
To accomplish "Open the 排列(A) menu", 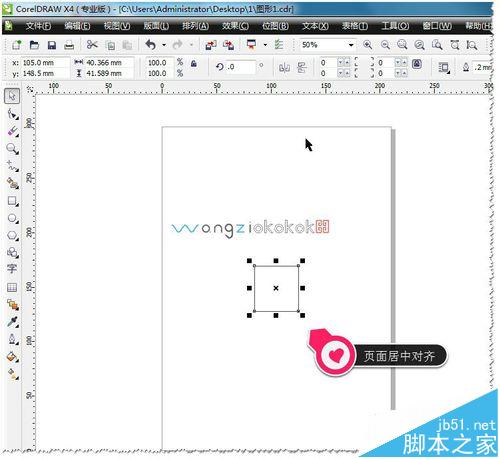I will tap(195, 26).
